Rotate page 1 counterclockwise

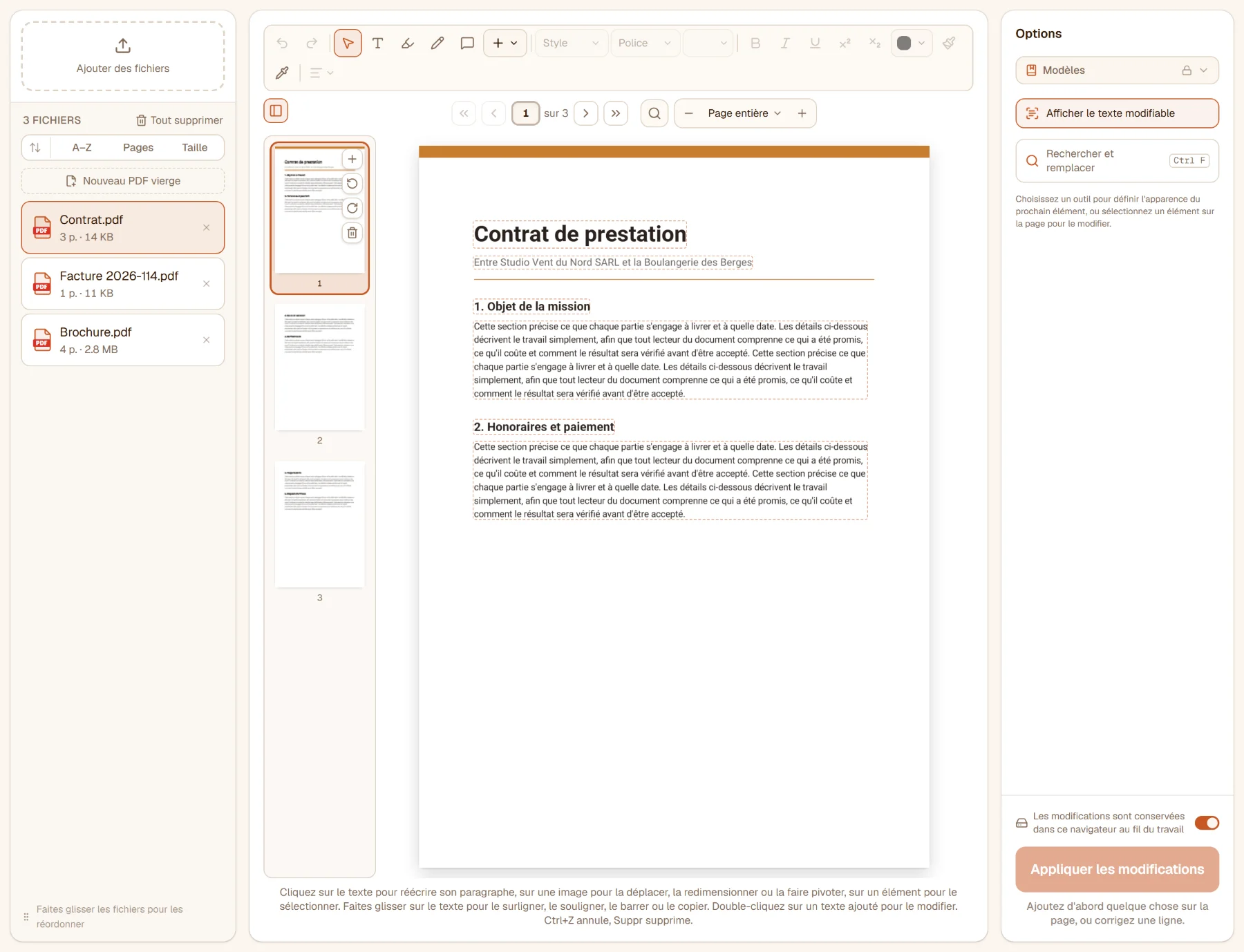(x=352, y=184)
